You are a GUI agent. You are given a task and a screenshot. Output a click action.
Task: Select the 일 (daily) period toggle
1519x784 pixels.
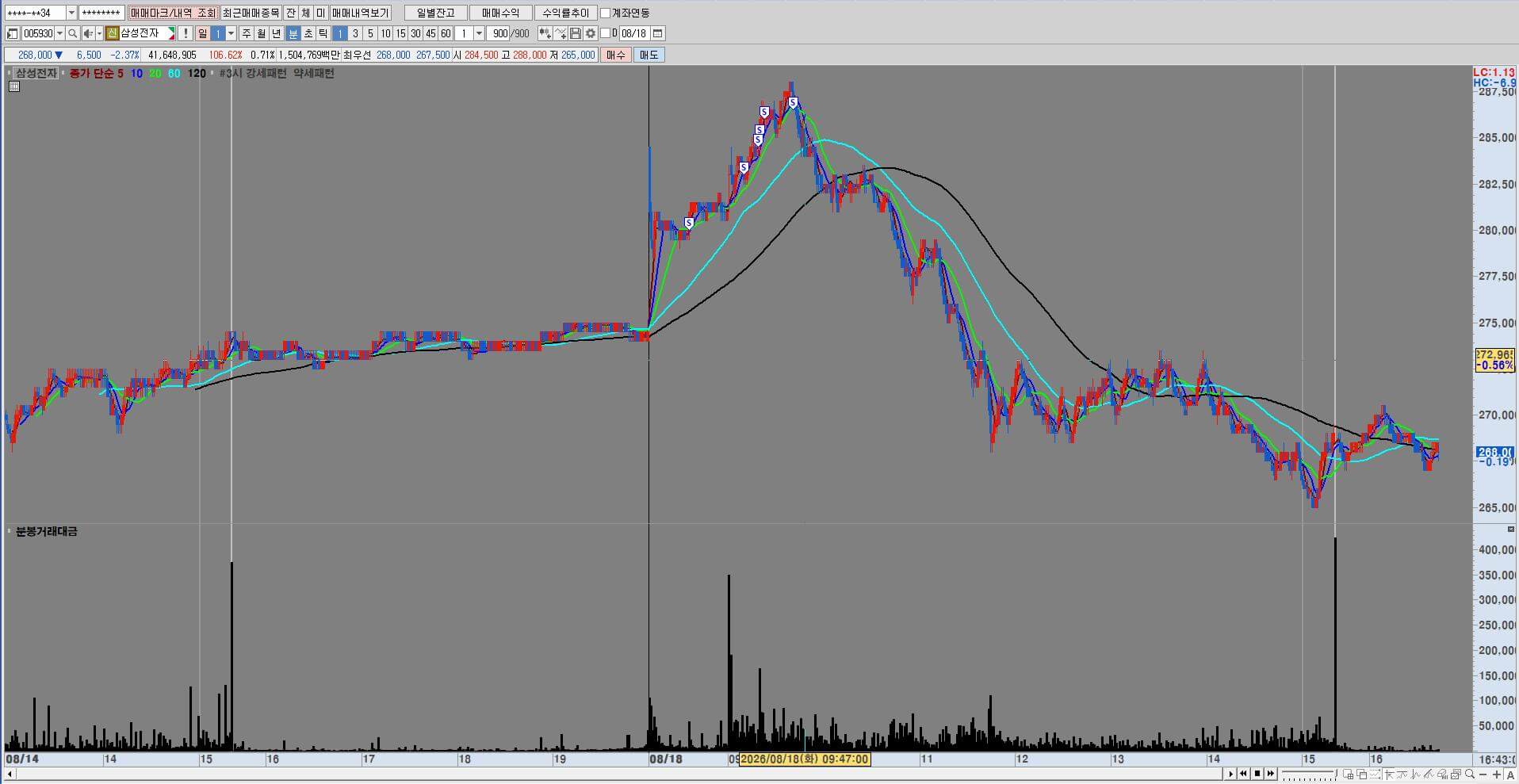coord(202,33)
